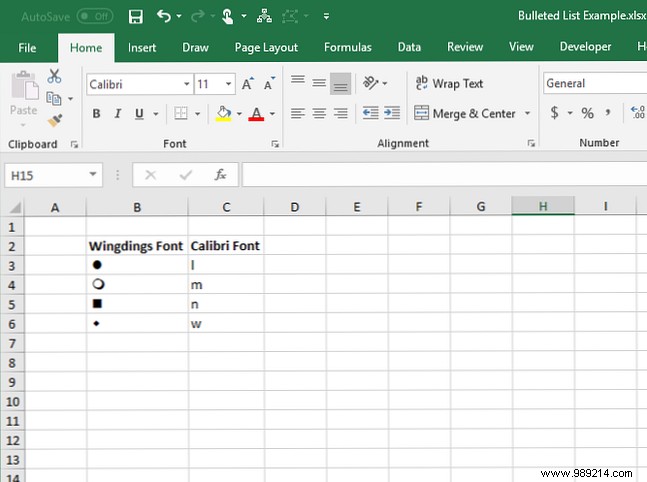Click the Increase Decimal icon
Screen dimensions: 647x482
638,112
